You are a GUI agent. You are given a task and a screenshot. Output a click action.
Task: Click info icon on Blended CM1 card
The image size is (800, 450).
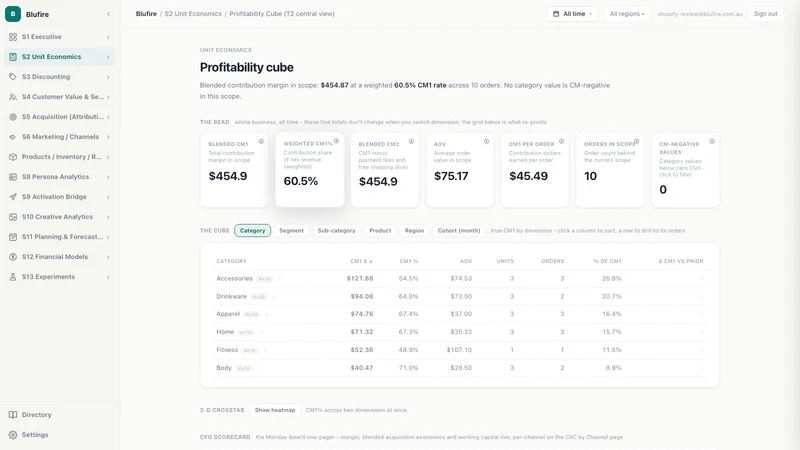click(x=261, y=141)
